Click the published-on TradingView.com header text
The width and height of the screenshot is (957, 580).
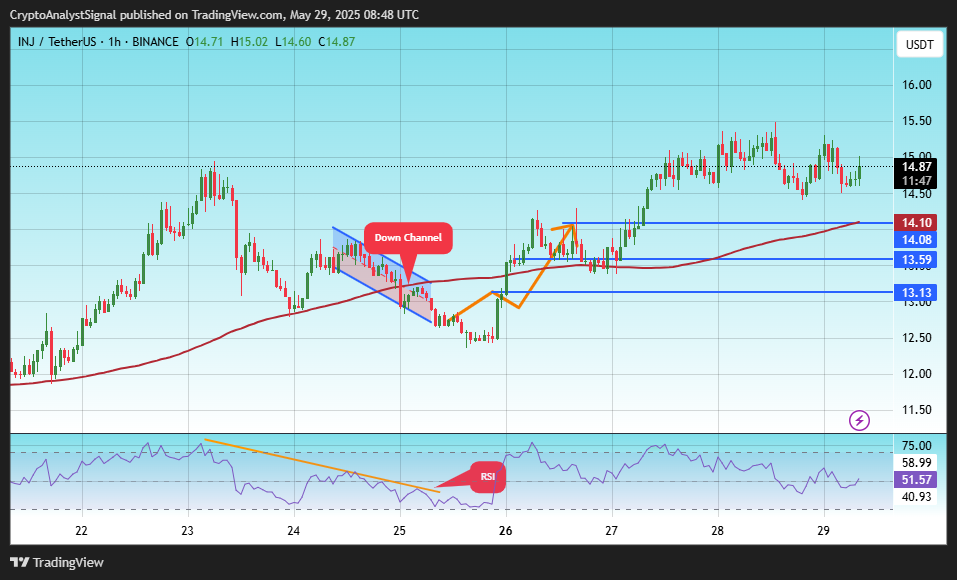214,15
